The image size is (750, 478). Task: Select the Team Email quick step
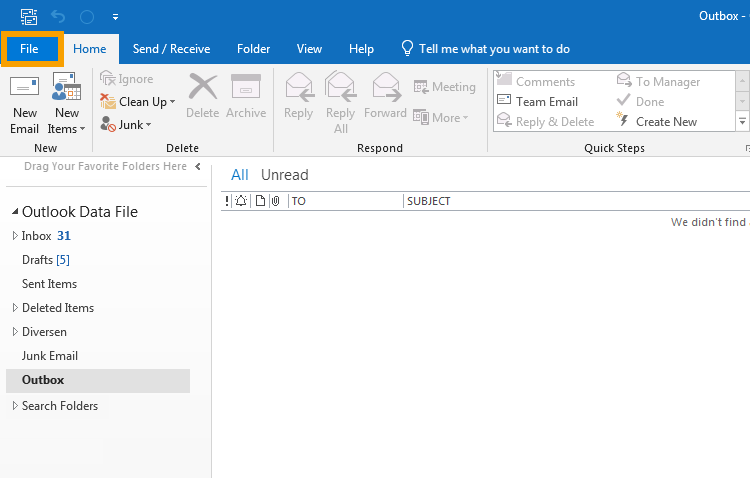pos(538,101)
